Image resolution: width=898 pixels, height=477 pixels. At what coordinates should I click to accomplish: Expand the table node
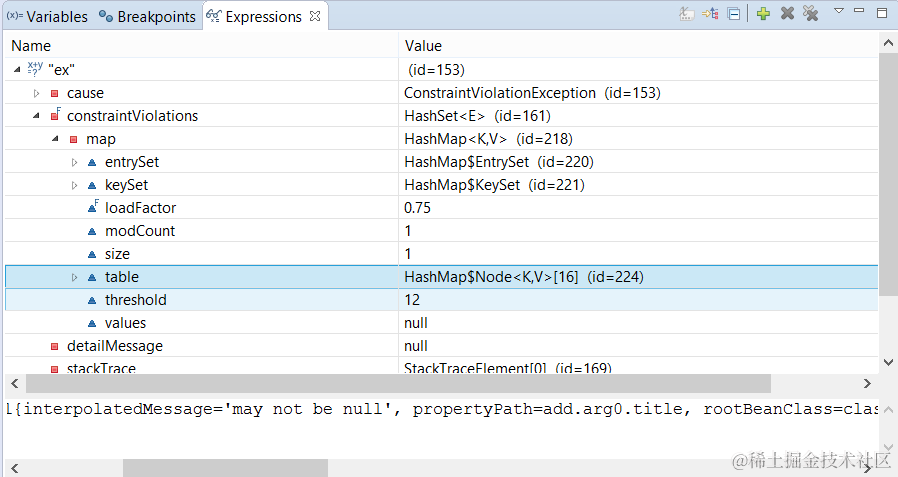point(74,277)
